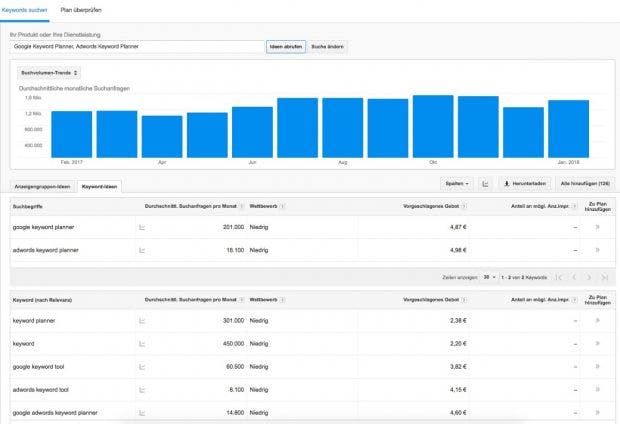Select the adwords keyword planner search term
This screenshot has height=424, width=620.
[45, 250]
